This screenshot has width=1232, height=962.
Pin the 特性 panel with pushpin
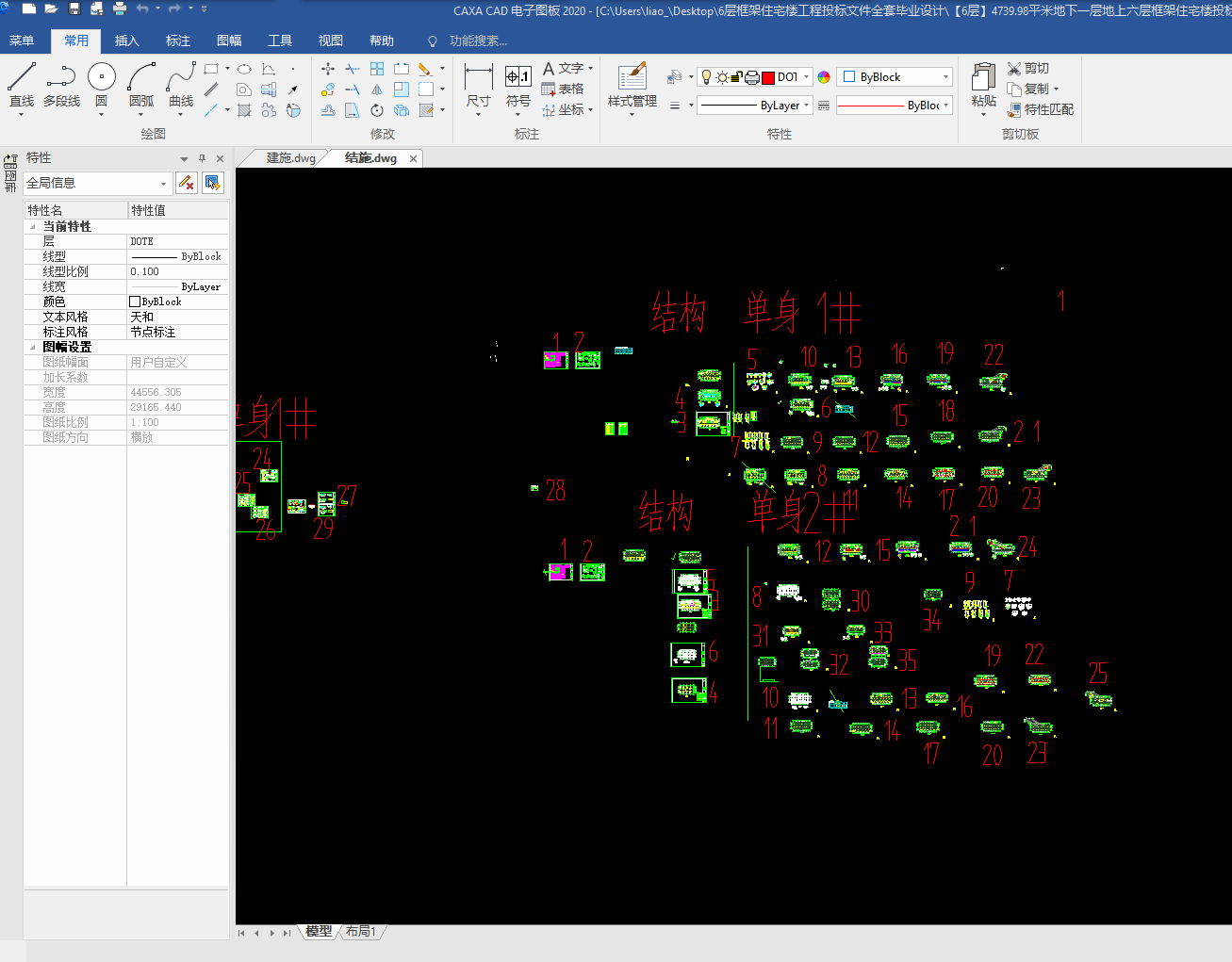point(202,158)
